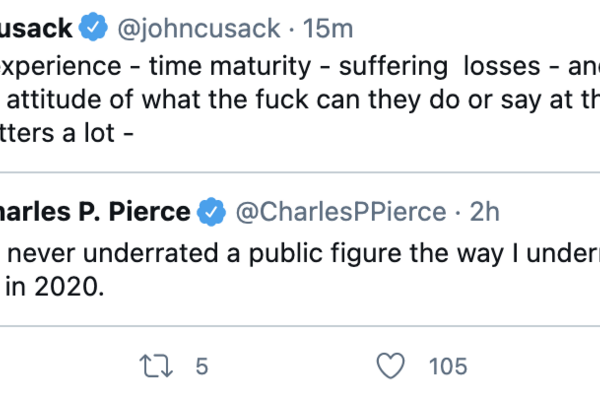600x400 pixels.
Task: Click Charles P. Pierce's verified badge
Action: [211, 211]
